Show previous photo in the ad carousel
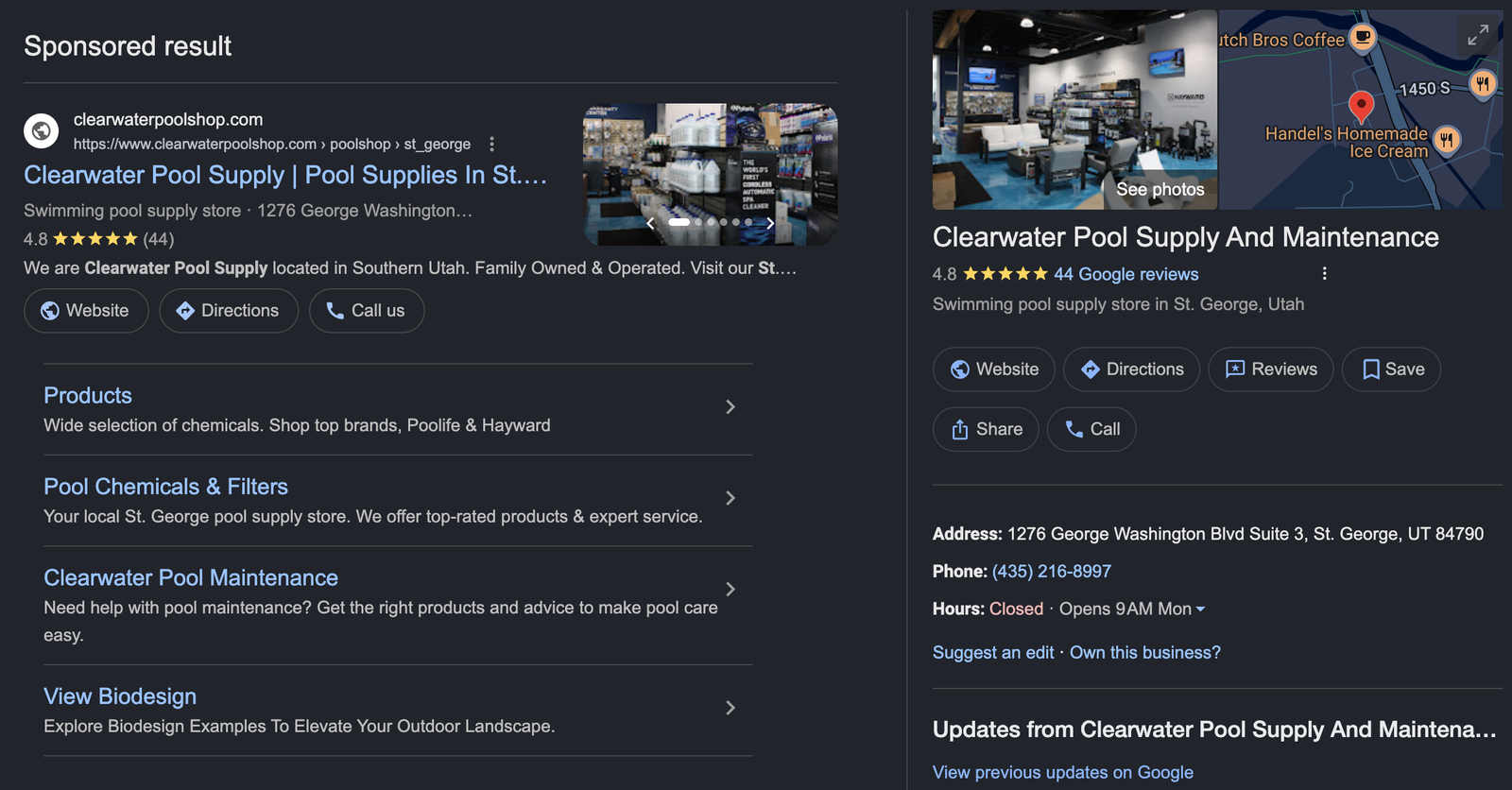1512x790 pixels. (649, 223)
